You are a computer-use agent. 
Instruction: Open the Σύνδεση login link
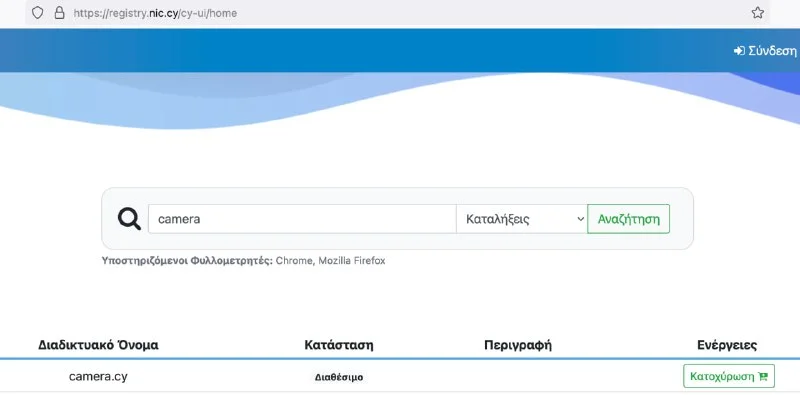[x=765, y=51]
